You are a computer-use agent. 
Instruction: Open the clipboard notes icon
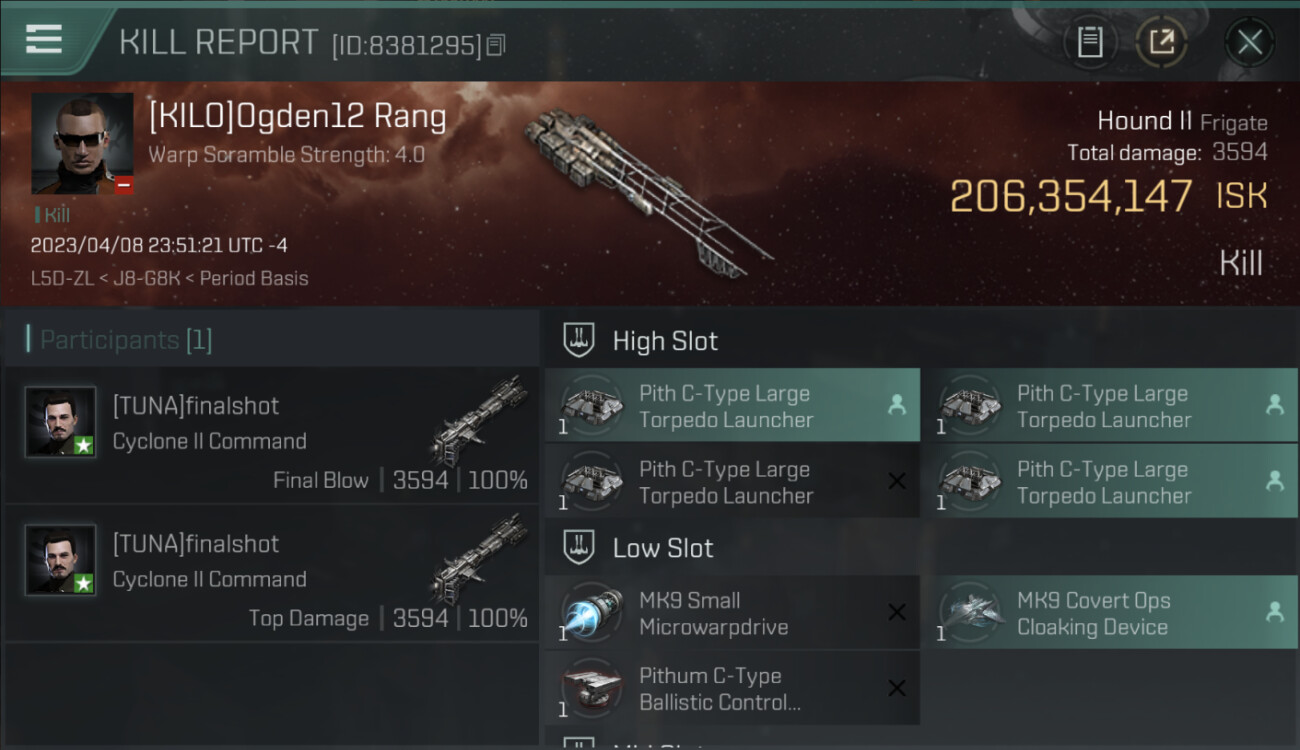pos(1090,42)
